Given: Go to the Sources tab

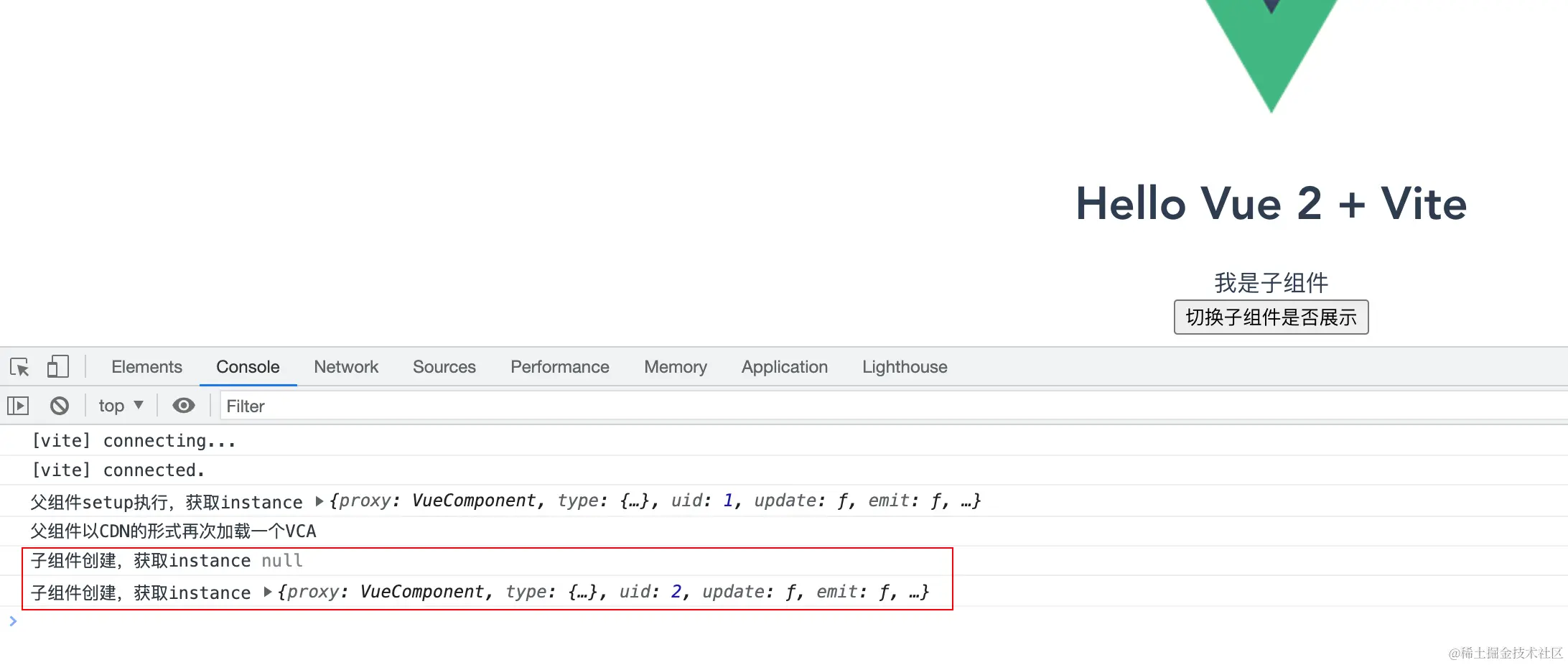Looking at the screenshot, I should 444,367.
